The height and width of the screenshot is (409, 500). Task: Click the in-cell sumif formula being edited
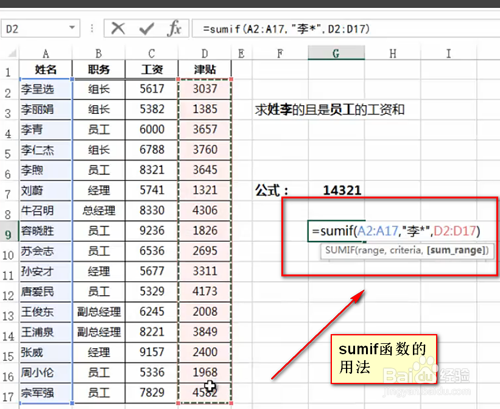click(x=396, y=231)
